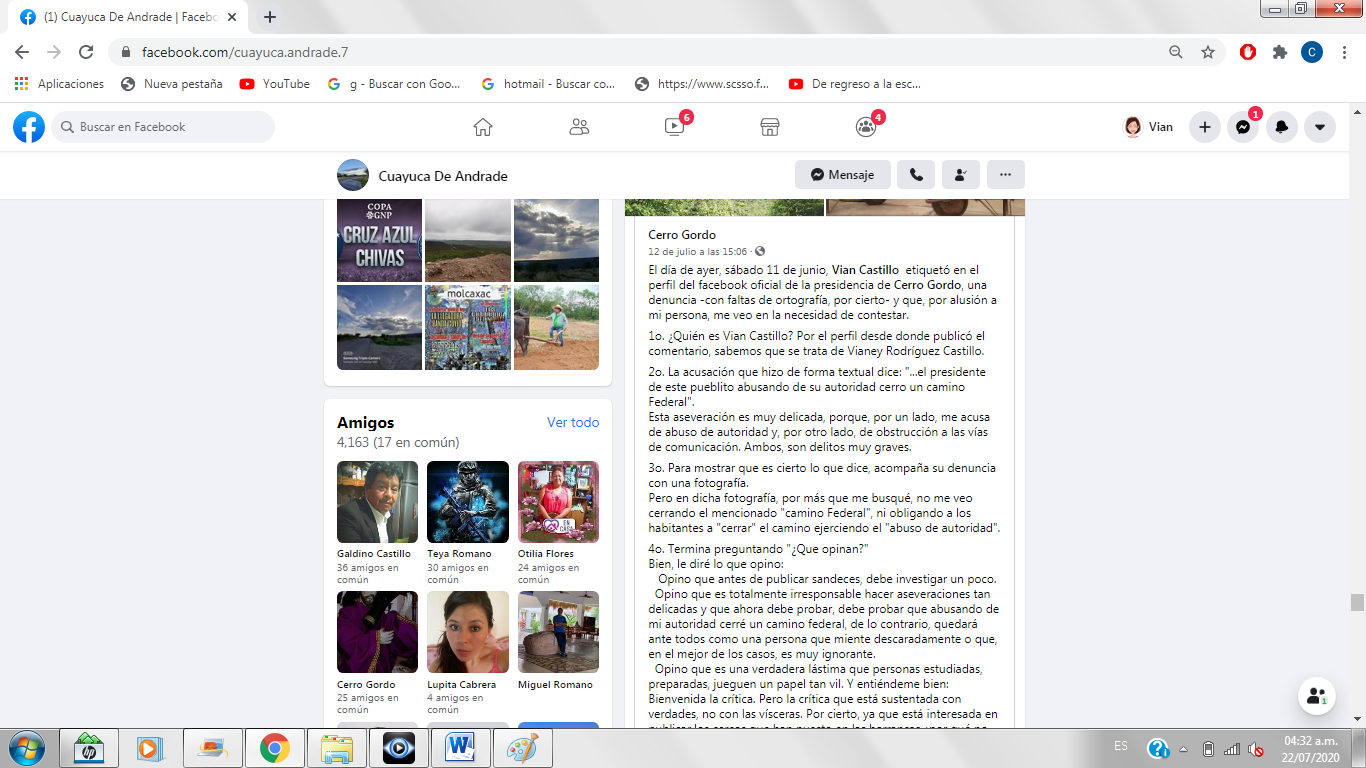Open the farmer plowing photo thumbnail
The width and height of the screenshot is (1366, 768).
click(x=557, y=327)
